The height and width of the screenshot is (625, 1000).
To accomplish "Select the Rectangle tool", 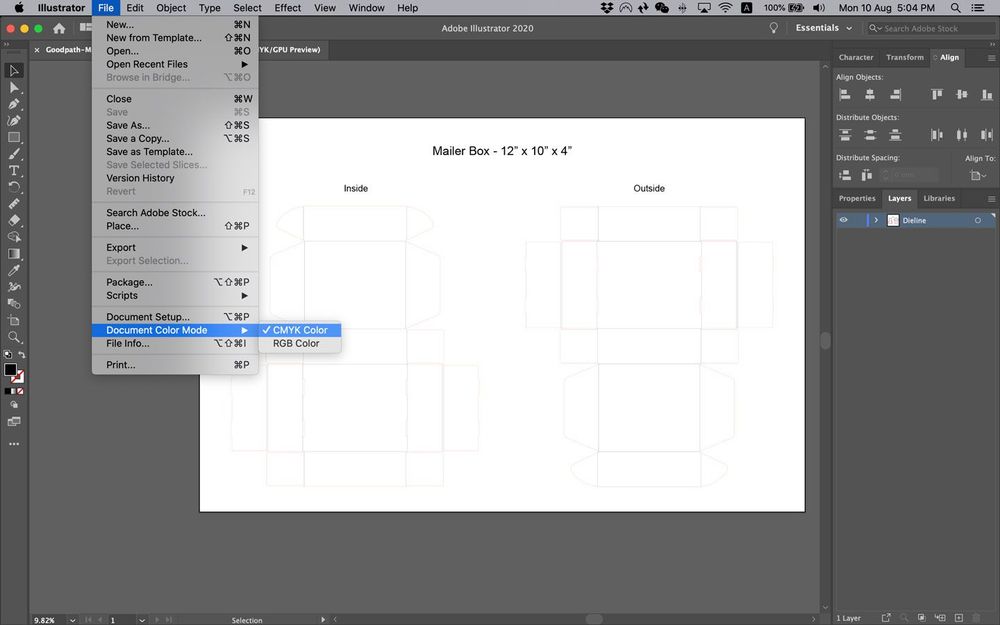I will [14, 137].
